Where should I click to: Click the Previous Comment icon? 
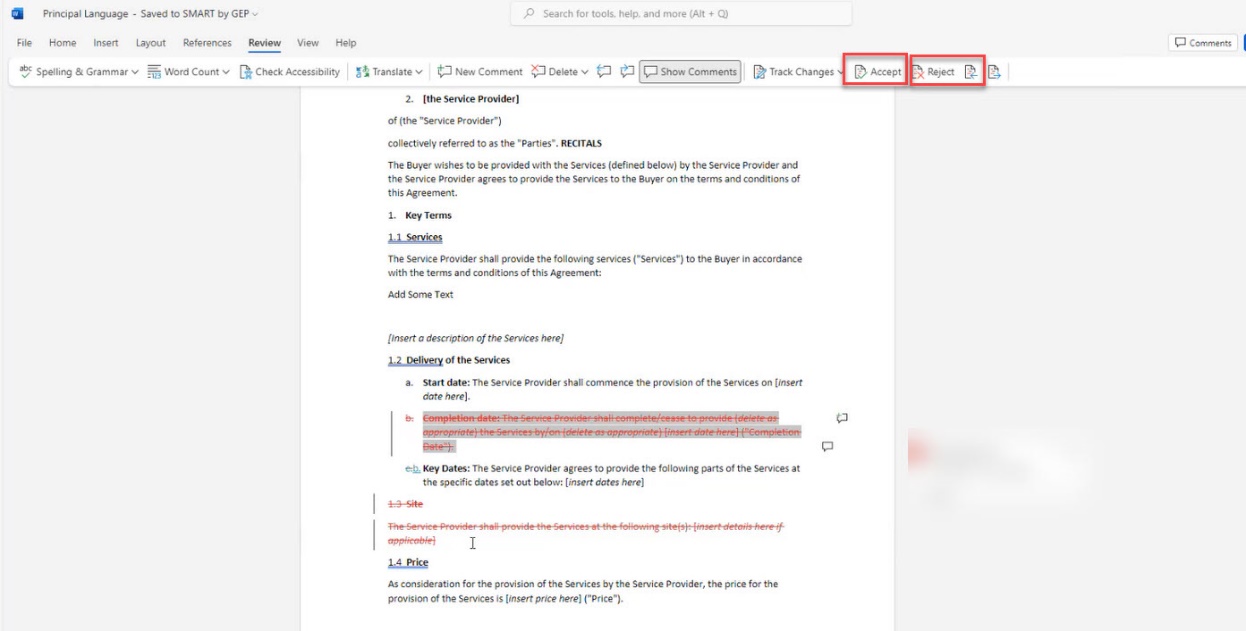coord(604,72)
